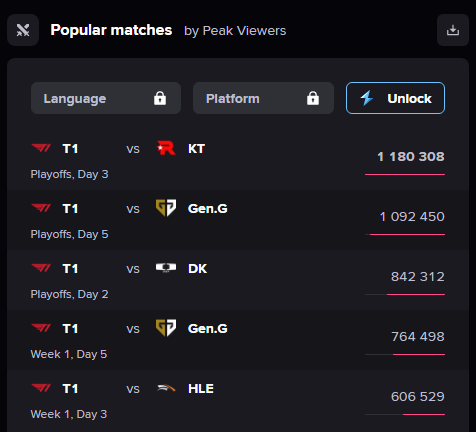Click the Unlock button

(x=395, y=98)
